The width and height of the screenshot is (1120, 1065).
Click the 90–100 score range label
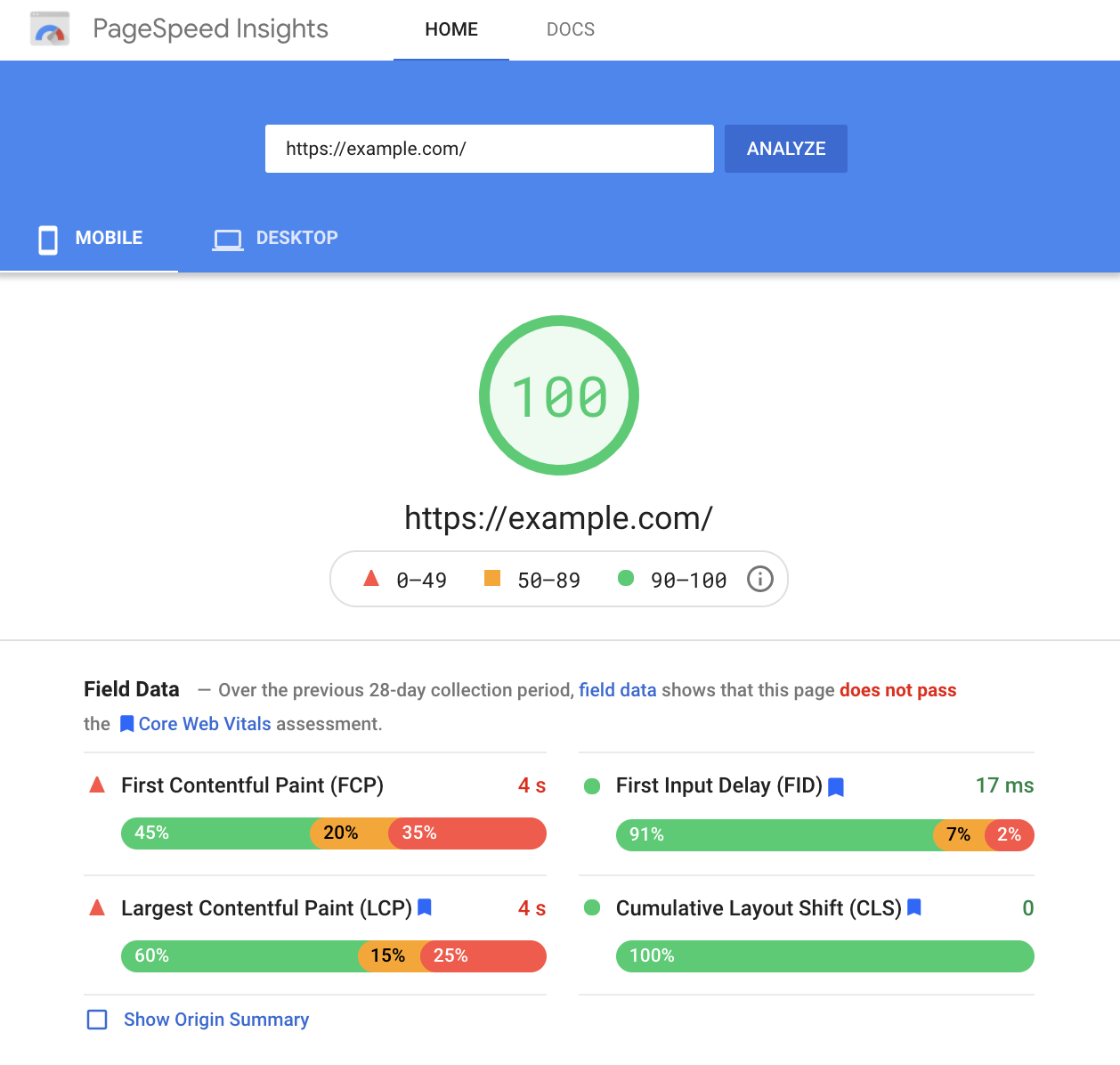coord(689,581)
